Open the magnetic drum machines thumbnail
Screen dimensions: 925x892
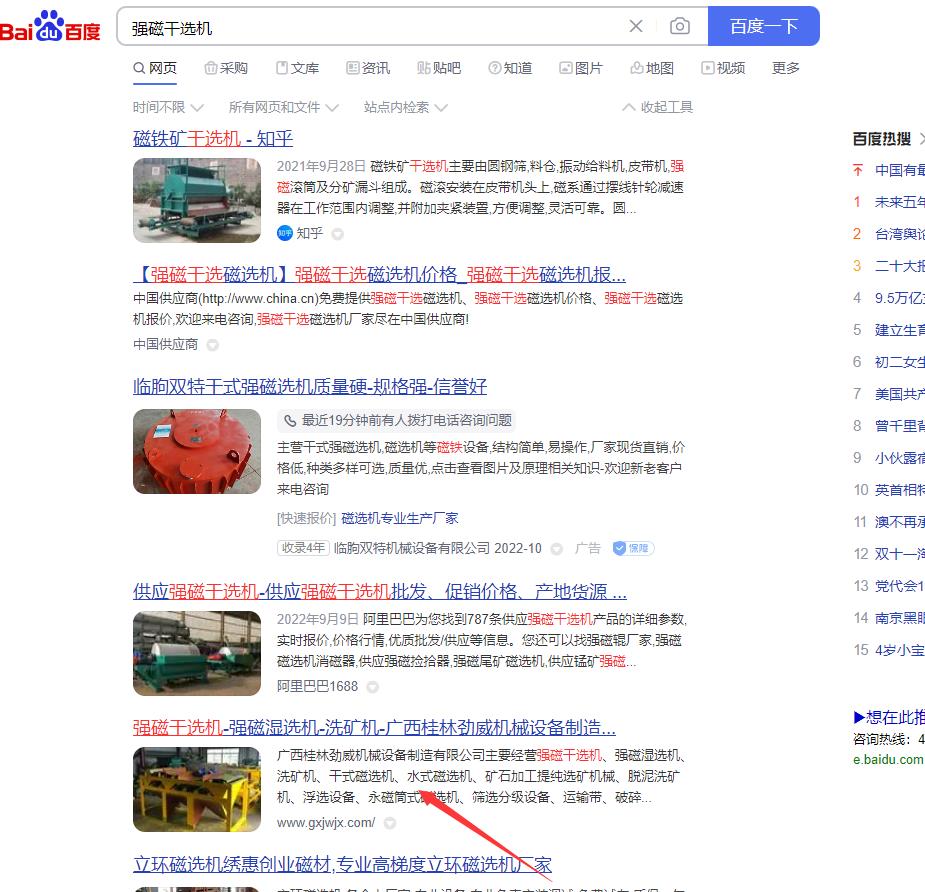197,654
